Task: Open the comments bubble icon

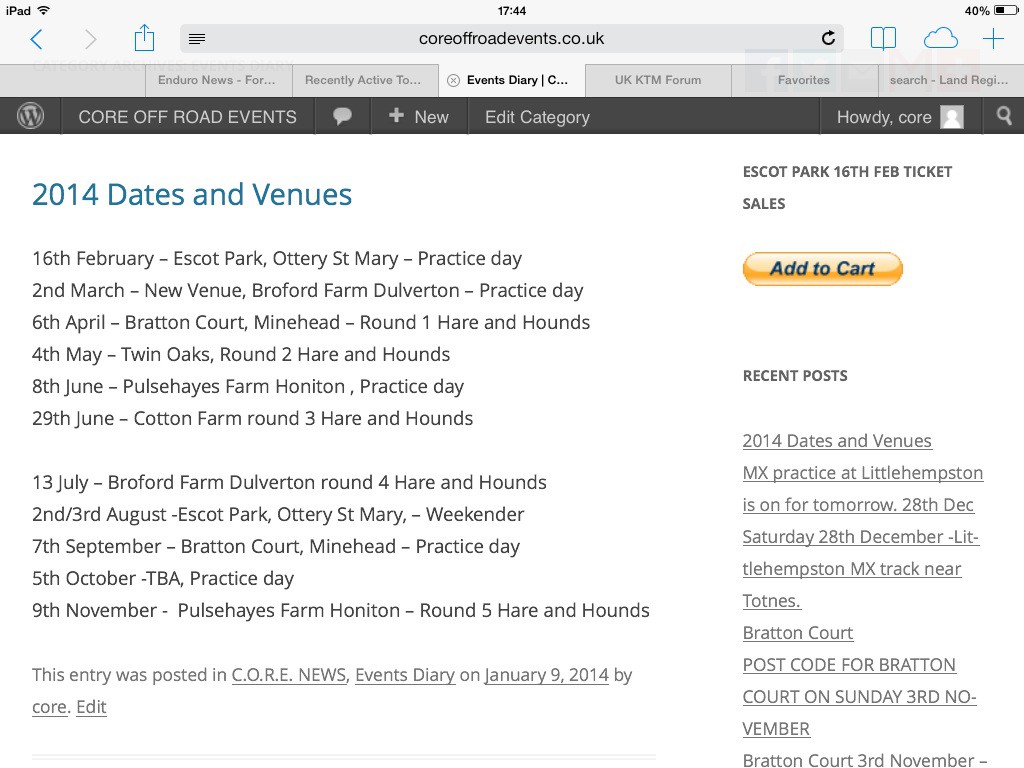Action: [342, 117]
